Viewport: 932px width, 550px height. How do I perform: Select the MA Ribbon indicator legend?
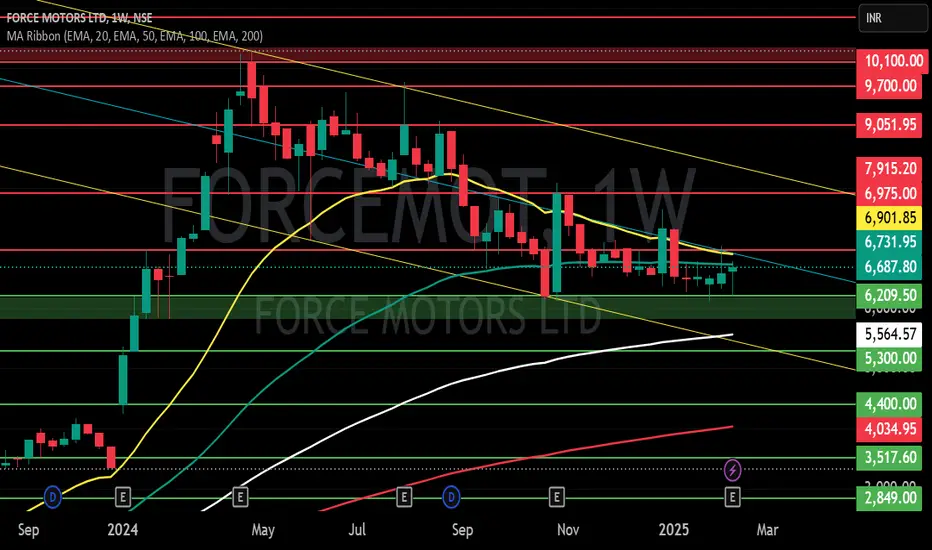134,36
